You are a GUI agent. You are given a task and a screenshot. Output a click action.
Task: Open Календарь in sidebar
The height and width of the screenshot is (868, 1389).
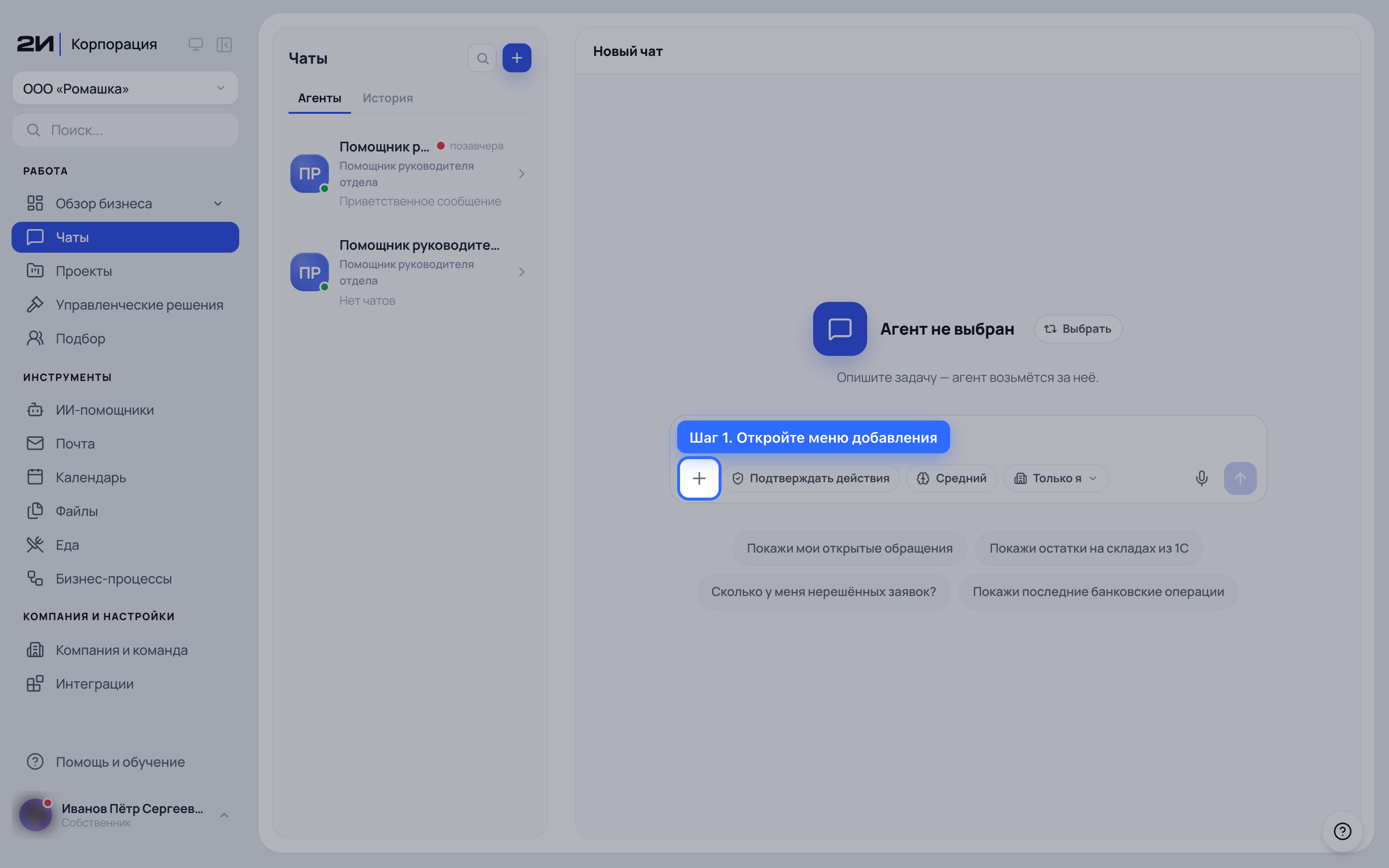pyautogui.click(x=125, y=477)
